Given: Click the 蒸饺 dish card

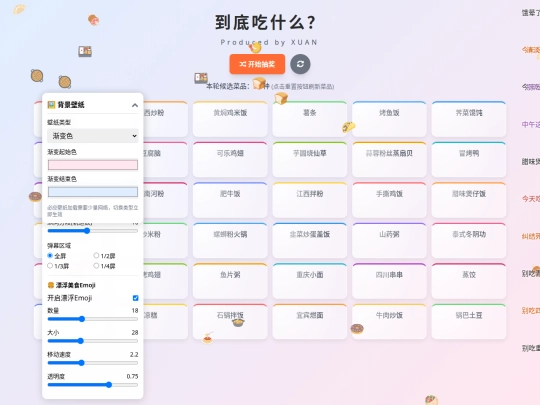Looking at the screenshot, I should coord(469,281).
